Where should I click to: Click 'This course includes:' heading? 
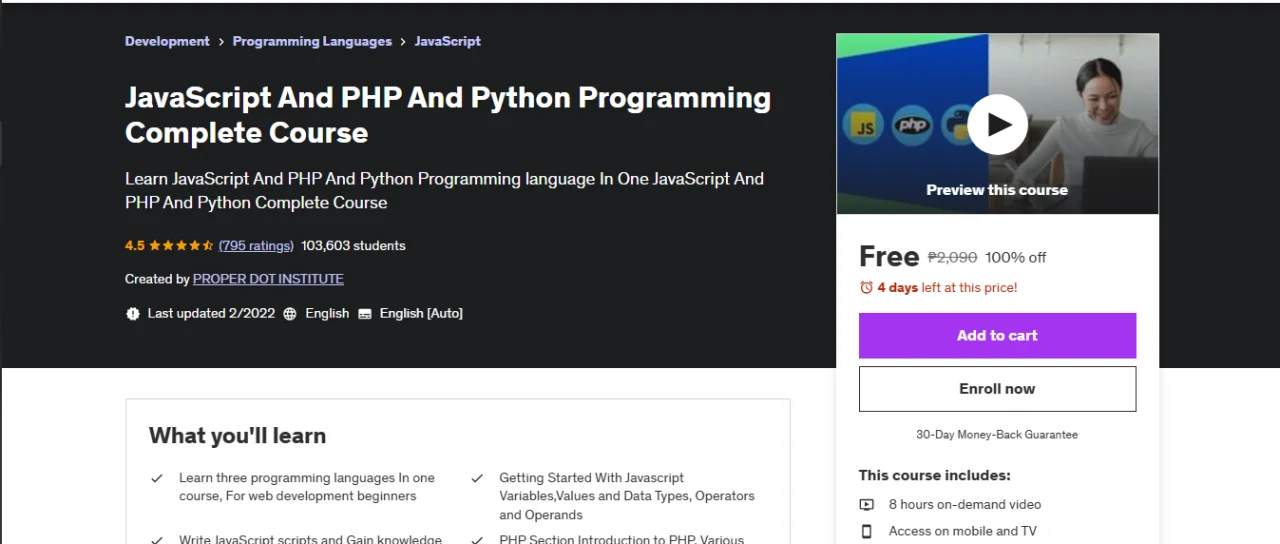[935, 475]
